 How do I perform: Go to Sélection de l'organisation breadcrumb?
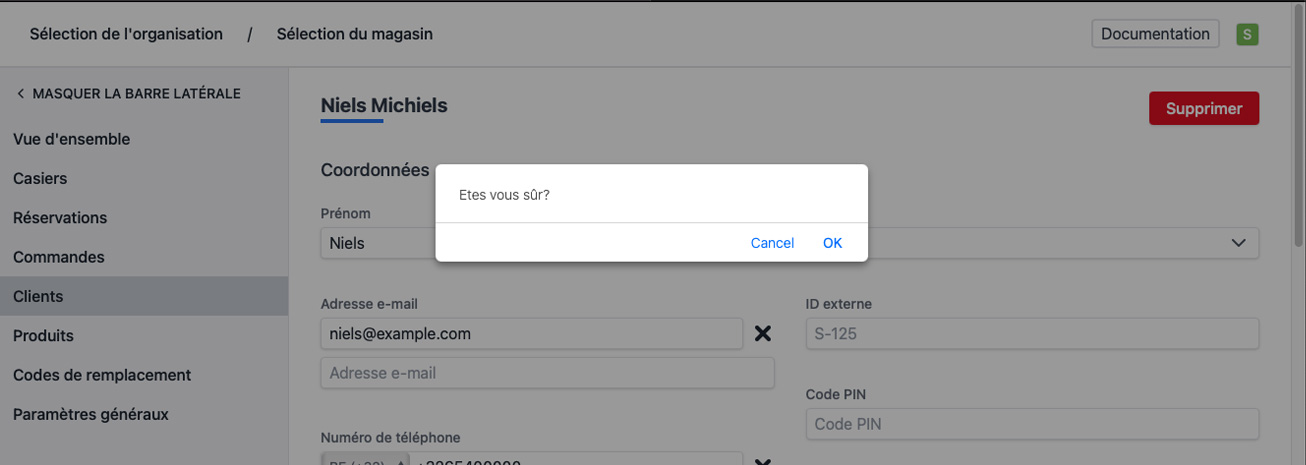[126, 34]
